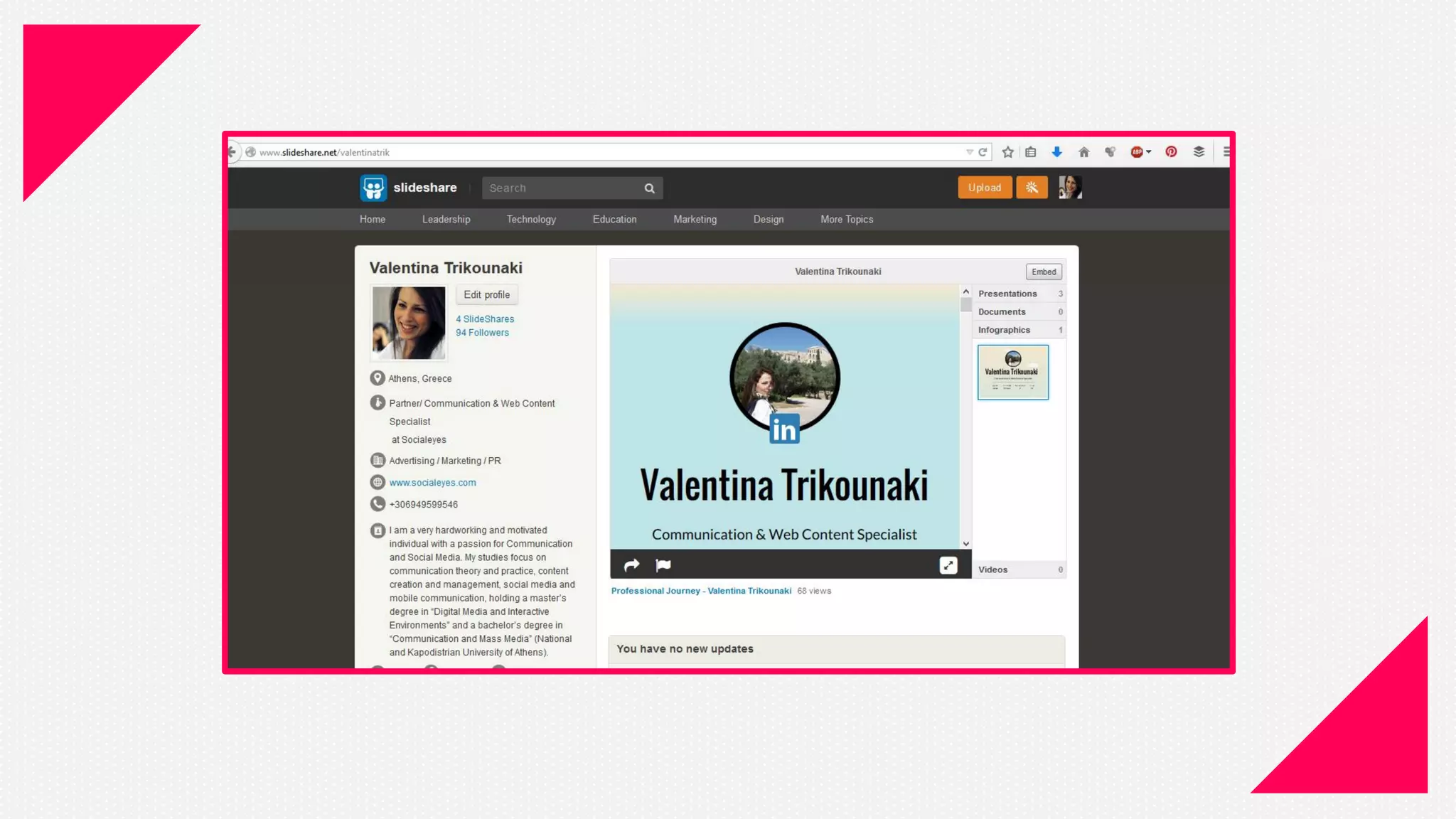
Task: Expand slideshow to fullscreen view
Action: [948, 565]
